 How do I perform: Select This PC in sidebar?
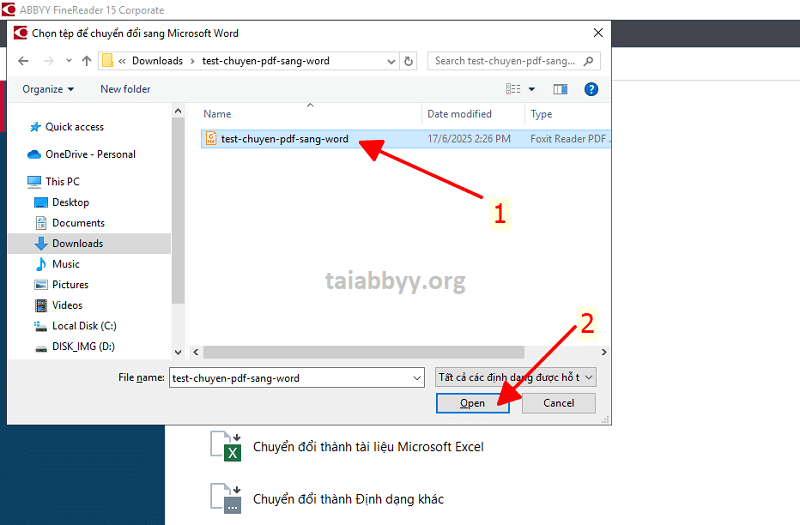[x=62, y=182]
